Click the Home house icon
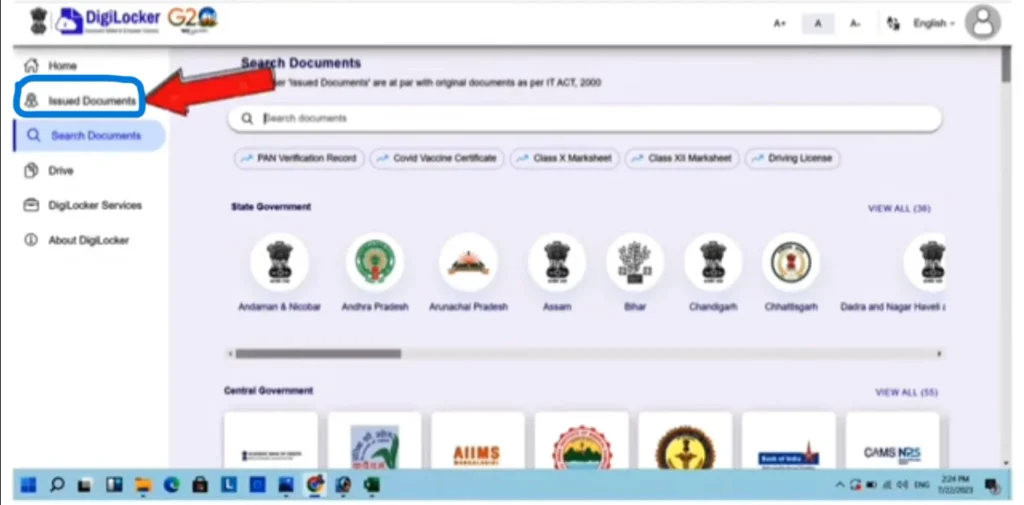This screenshot has height=505, width=1024. tap(31, 65)
